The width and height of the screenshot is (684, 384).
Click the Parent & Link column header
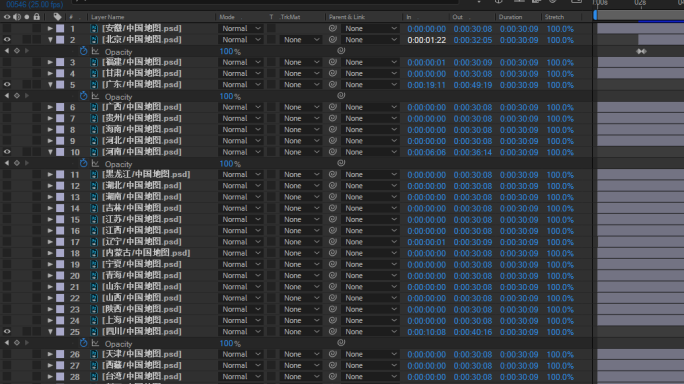pos(347,17)
